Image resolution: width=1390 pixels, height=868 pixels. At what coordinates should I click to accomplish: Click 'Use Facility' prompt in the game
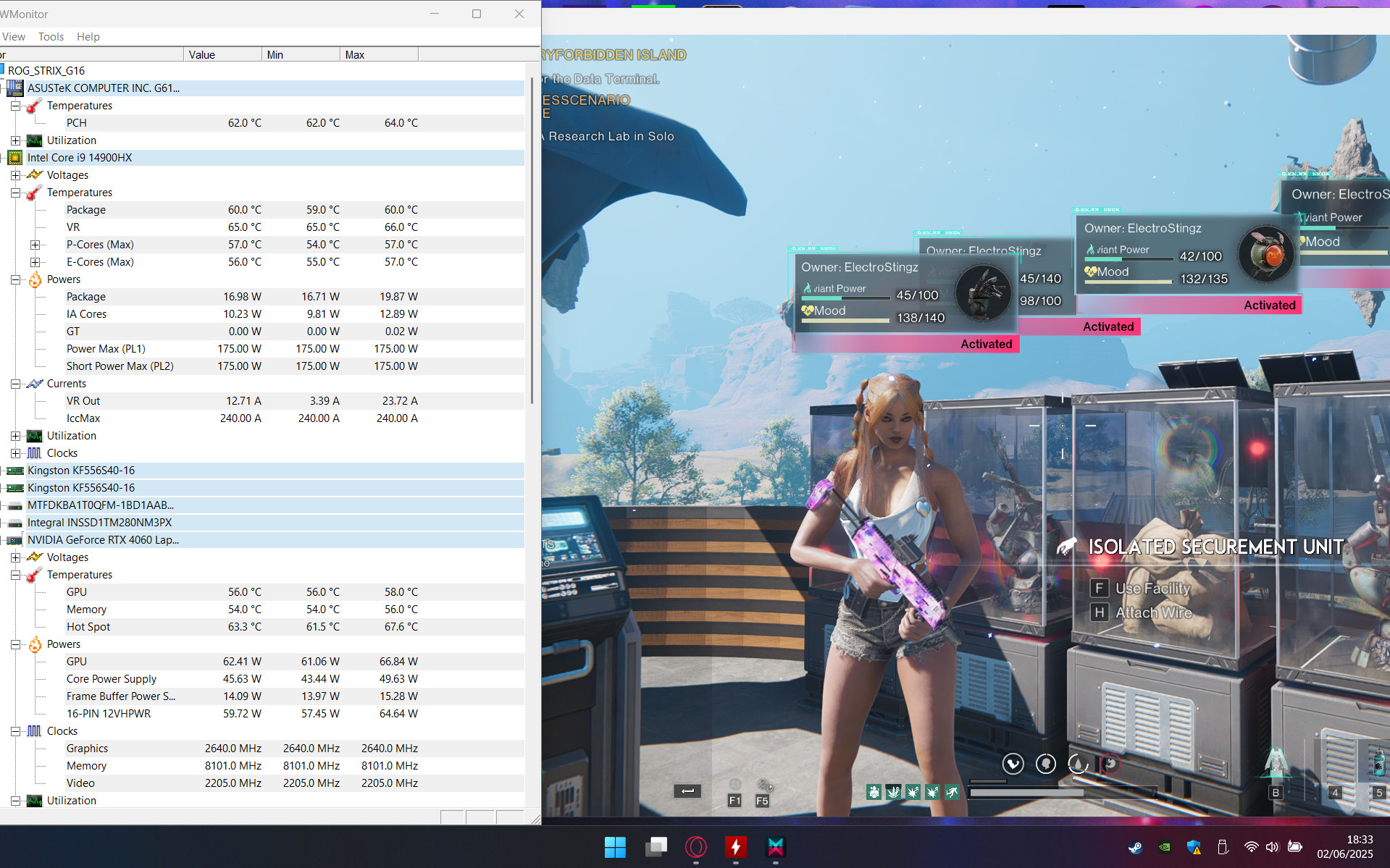[x=1152, y=589]
